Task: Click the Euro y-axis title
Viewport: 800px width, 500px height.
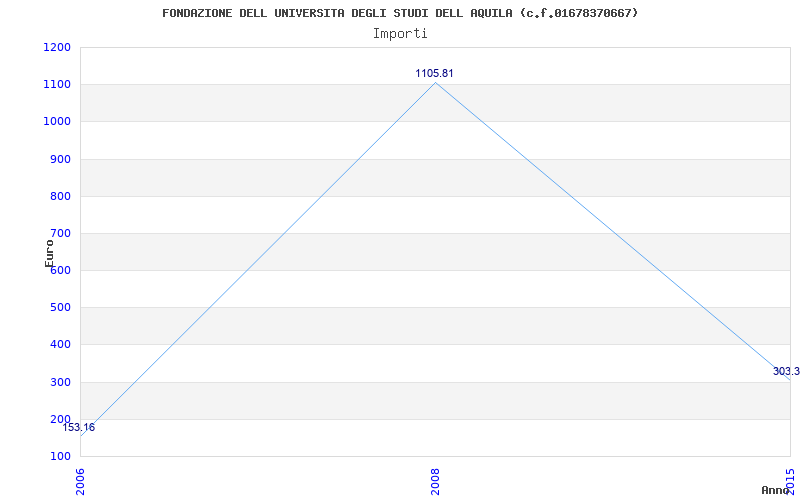Action: tap(49, 253)
